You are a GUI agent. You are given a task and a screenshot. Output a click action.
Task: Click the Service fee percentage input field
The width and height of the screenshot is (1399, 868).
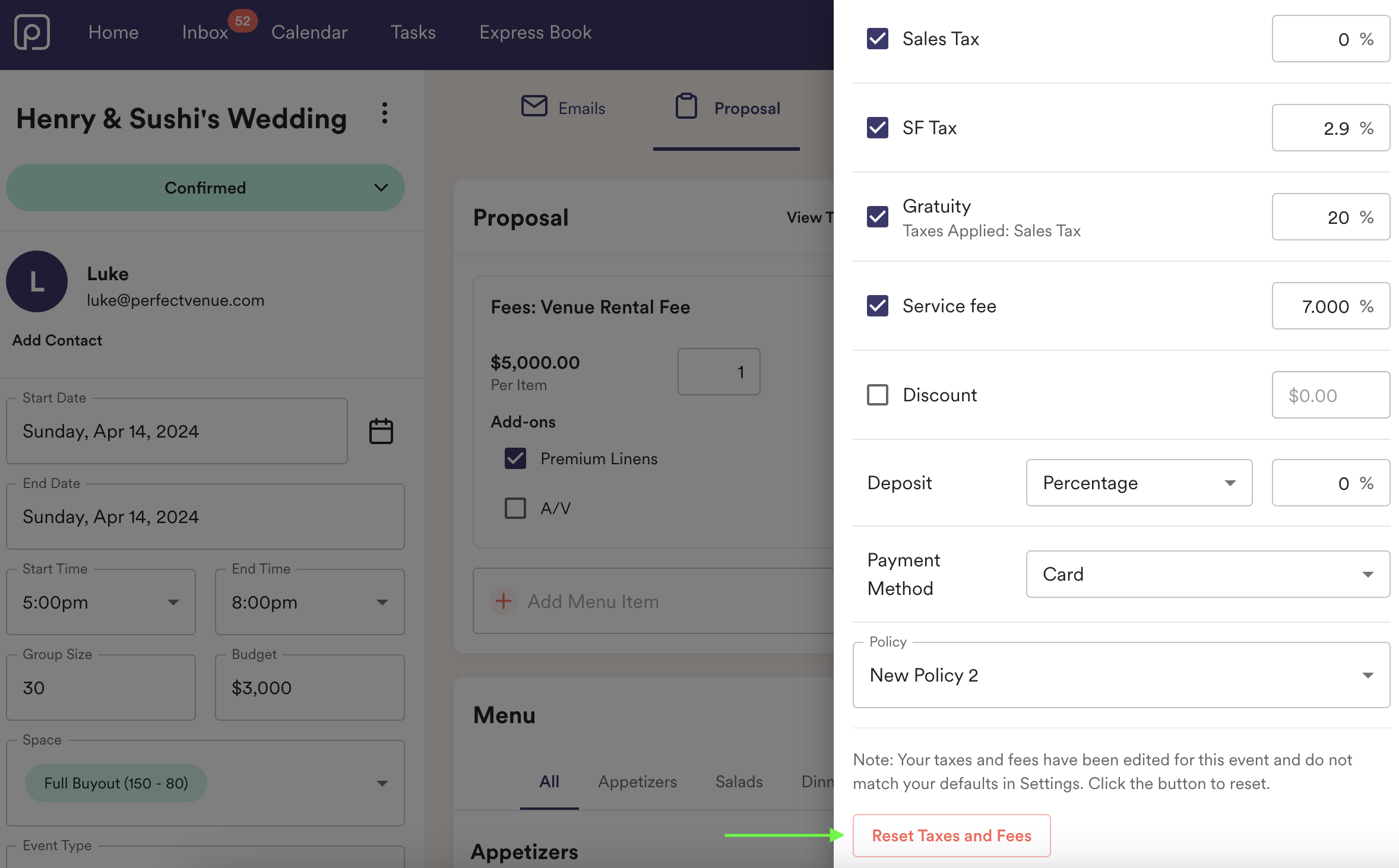pos(1316,305)
